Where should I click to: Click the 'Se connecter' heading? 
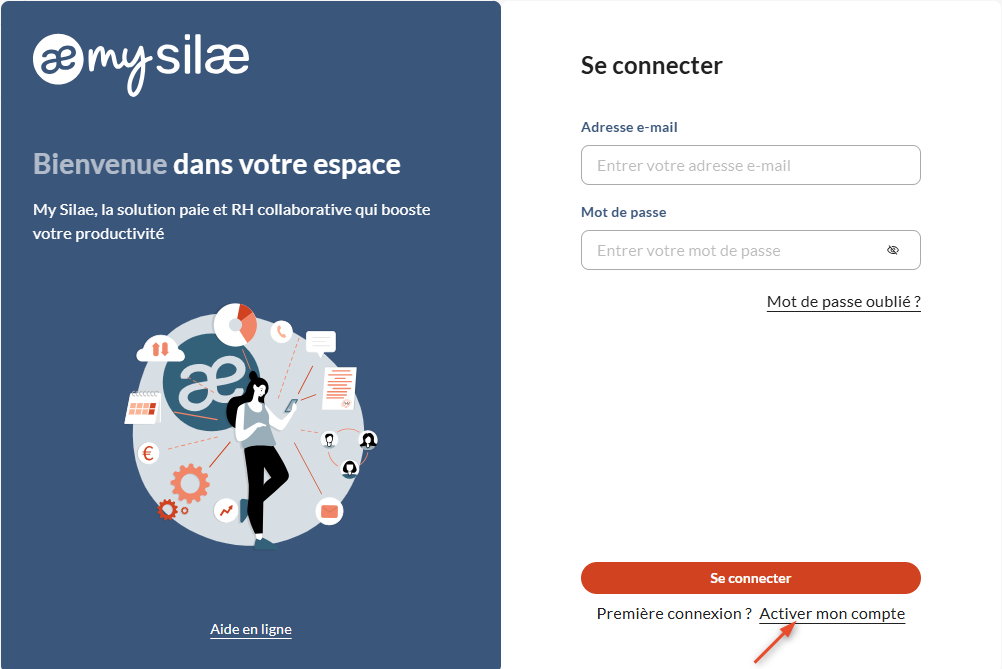(x=652, y=66)
